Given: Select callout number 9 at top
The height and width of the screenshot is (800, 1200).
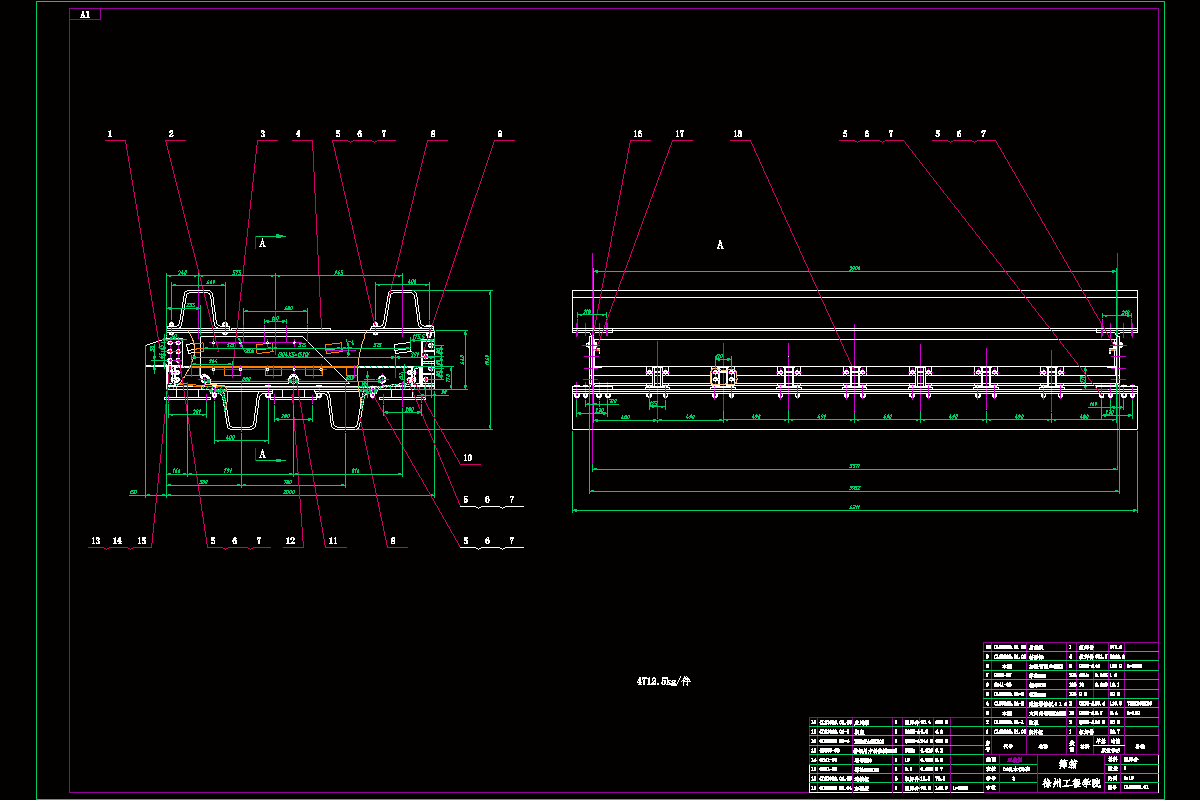Looking at the screenshot, I should 500,133.
